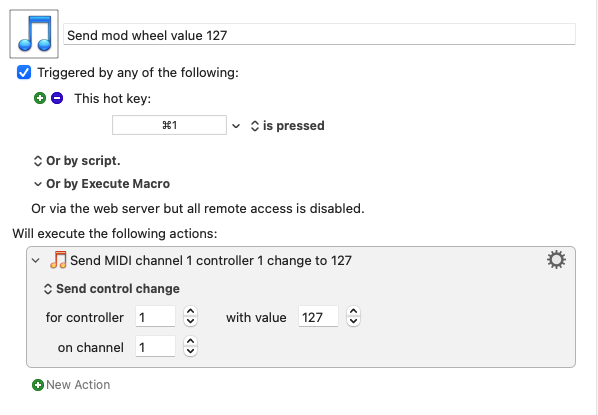Open the 'Send control change' type popup
Viewport: 598px width, 415px height.
pyautogui.click(x=112, y=289)
